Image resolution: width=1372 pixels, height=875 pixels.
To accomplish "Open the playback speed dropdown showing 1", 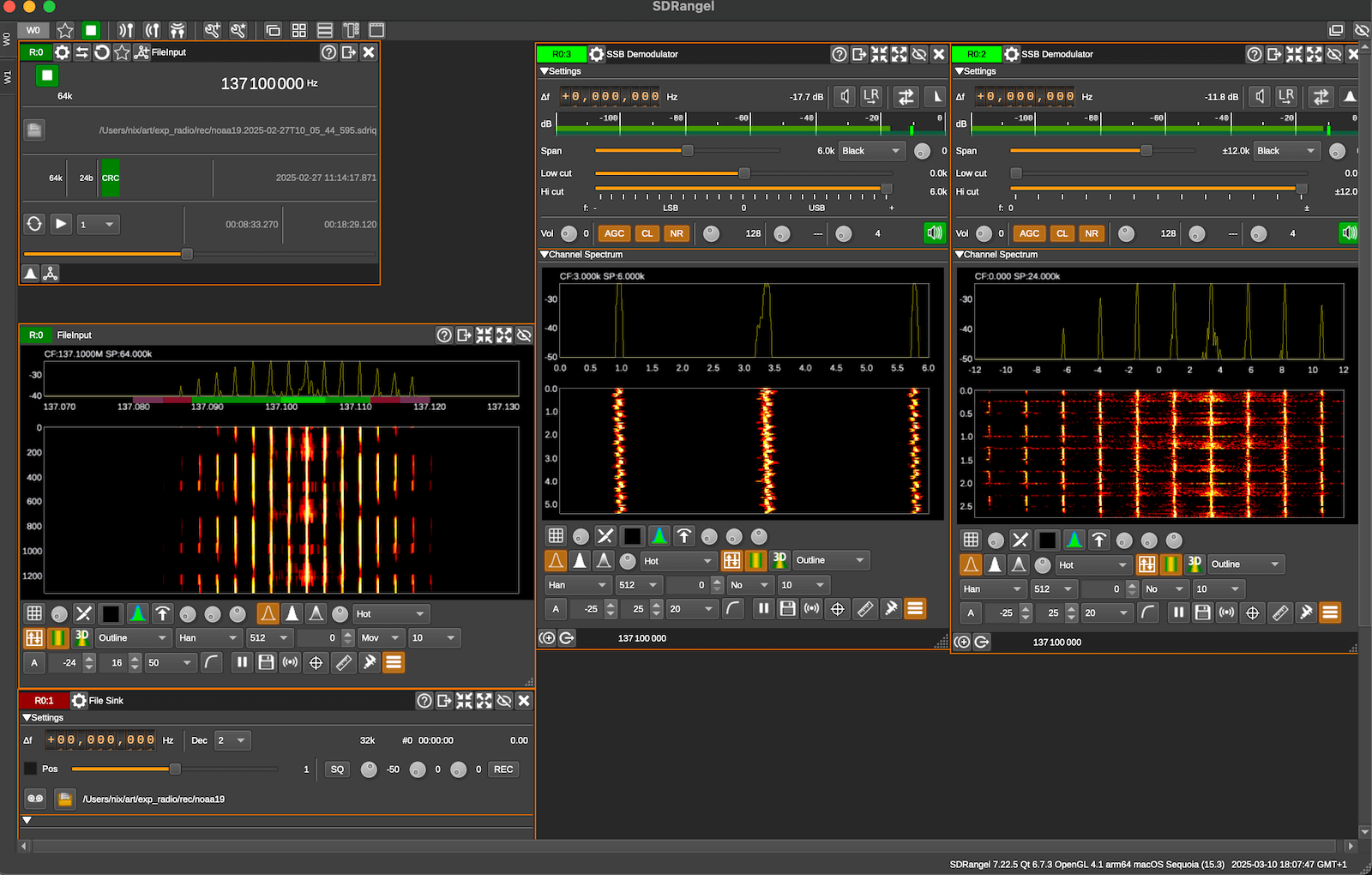I will pos(99,225).
